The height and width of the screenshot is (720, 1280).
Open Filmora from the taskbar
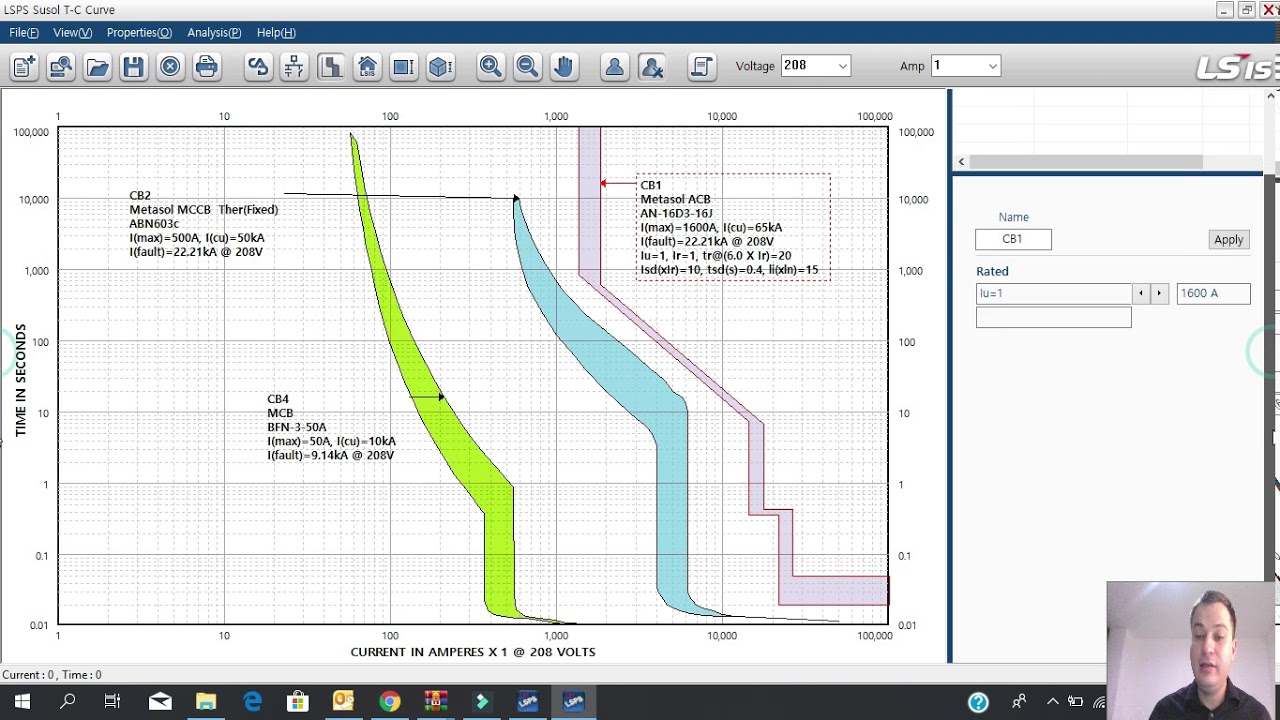(481, 702)
